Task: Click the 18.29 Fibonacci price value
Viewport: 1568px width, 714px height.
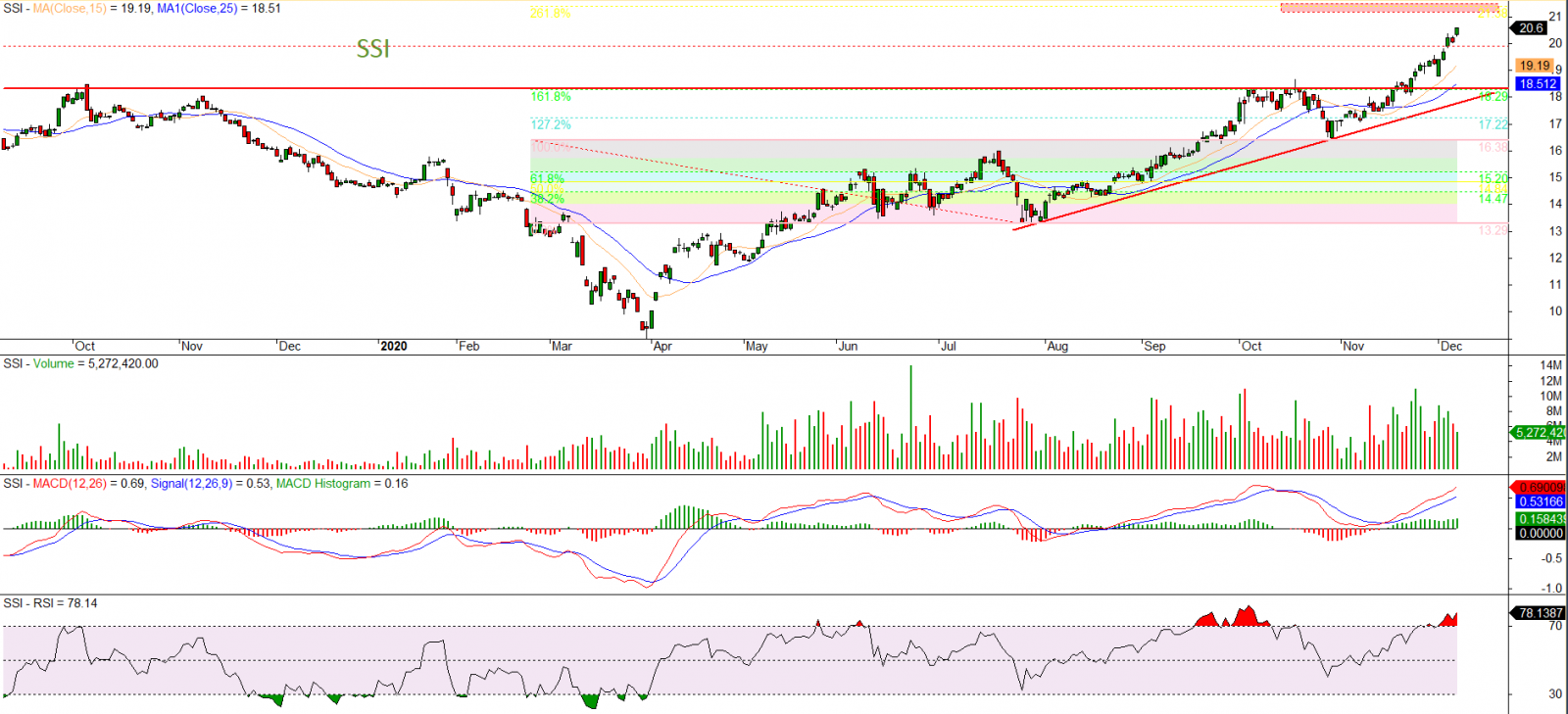Action: pyautogui.click(x=1494, y=97)
